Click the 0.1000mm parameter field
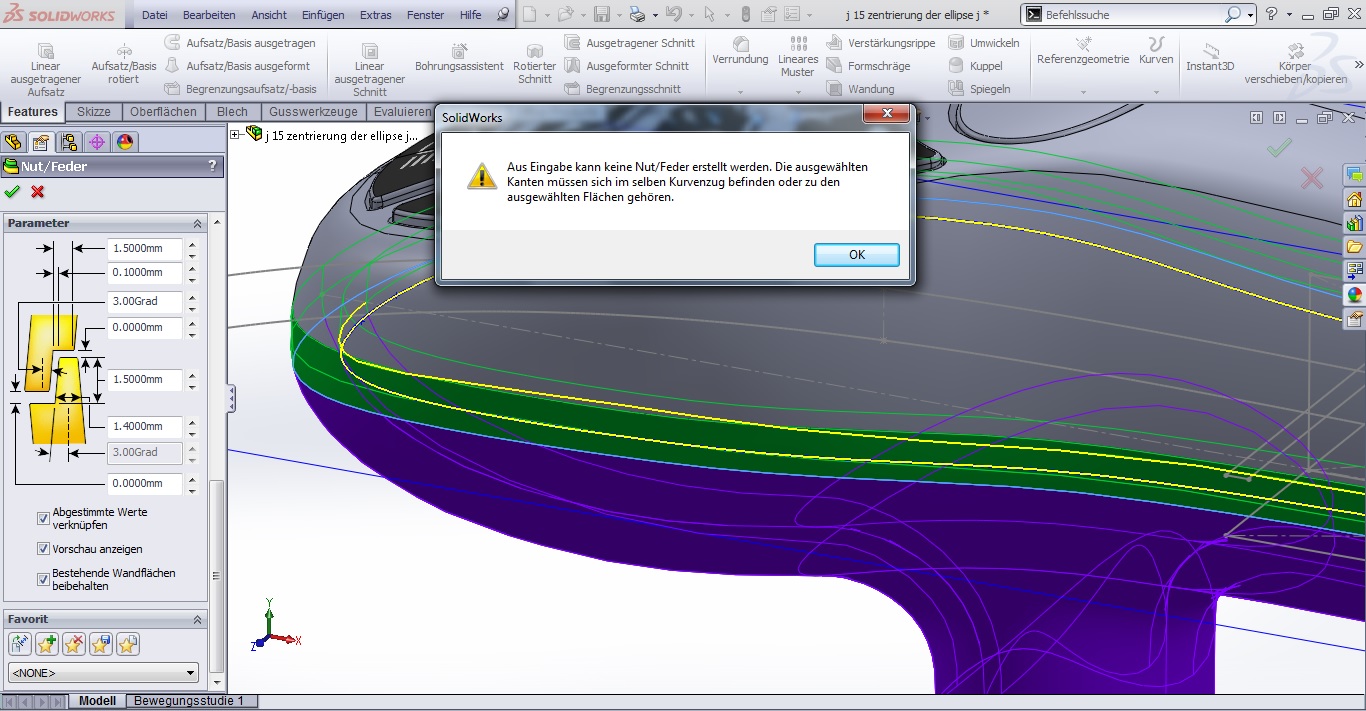This screenshot has width=1366, height=711. (145, 273)
